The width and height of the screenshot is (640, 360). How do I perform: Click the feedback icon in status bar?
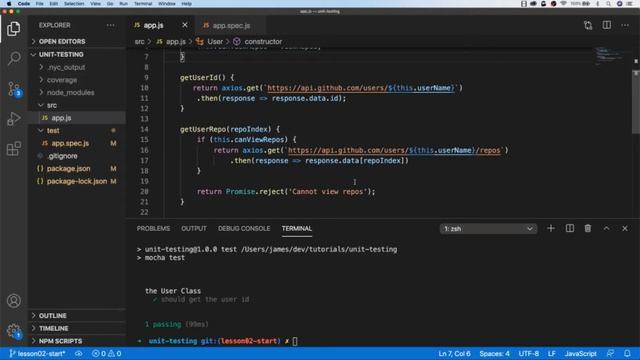coord(611,353)
